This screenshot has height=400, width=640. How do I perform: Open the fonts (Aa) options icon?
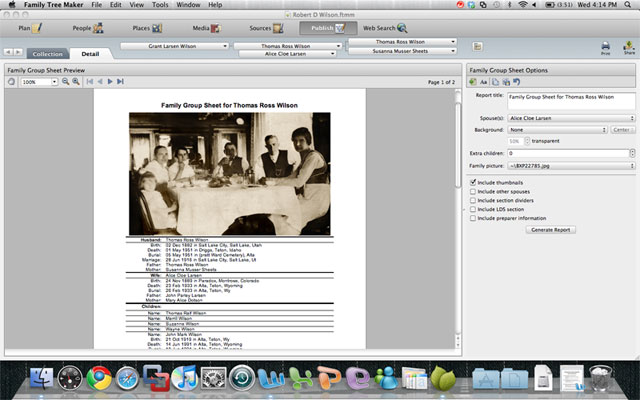click(482, 81)
